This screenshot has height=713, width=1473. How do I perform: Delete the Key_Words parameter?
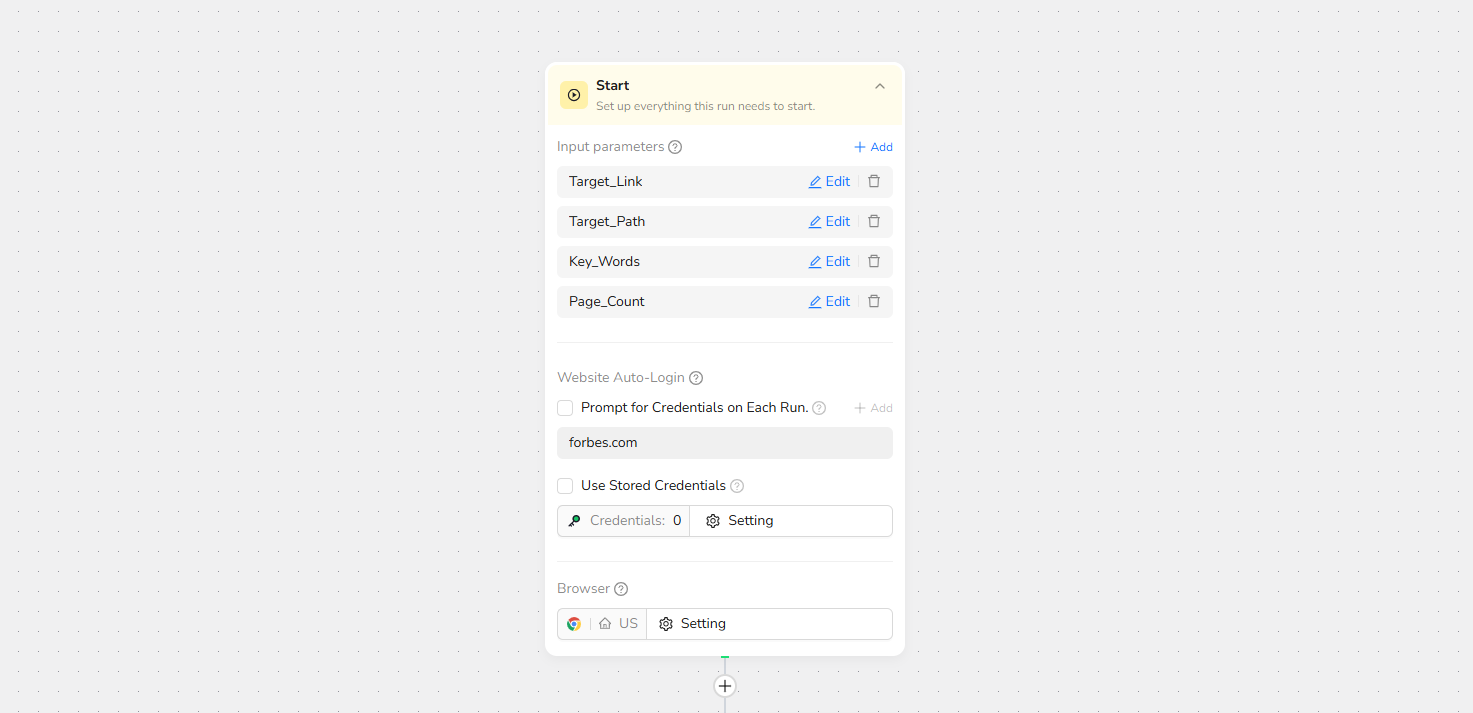[x=874, y=262]
